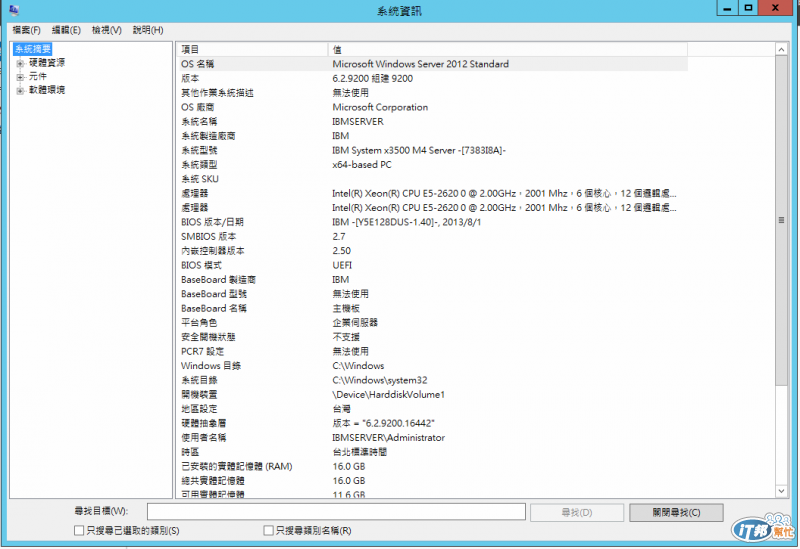This screenshot has height=549, width=800.
Task: Select the OS 廠商 row
Action: [432, 107]
